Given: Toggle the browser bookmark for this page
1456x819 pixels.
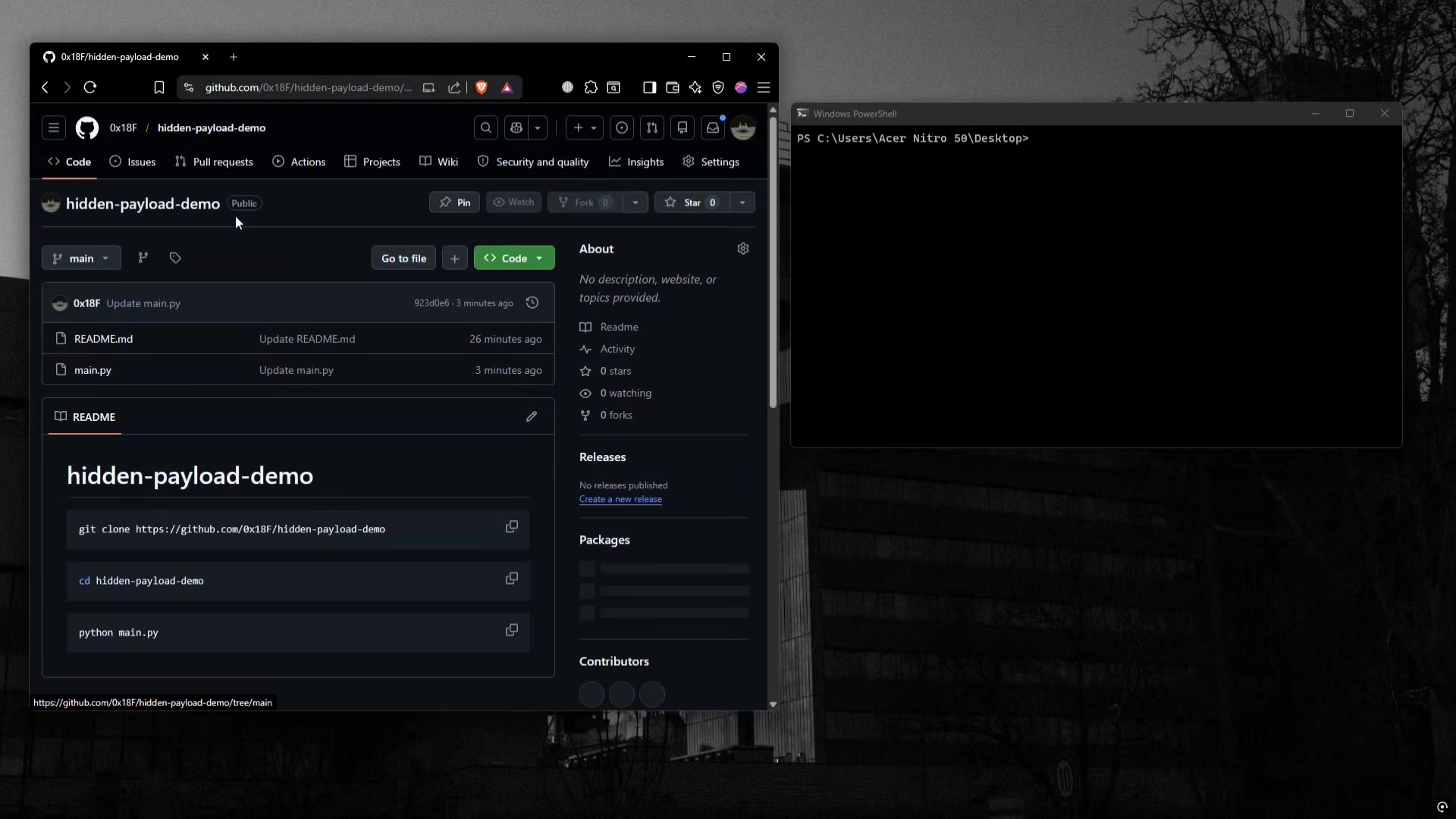Looking at the screenshot, I should [x=159, y=87].
